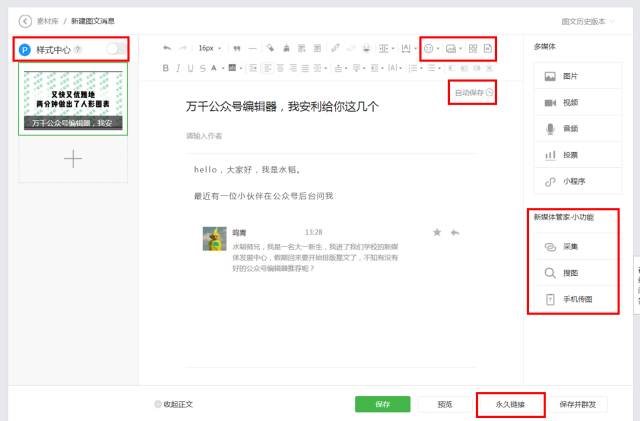Click the 永久链接 button
The width and height of the screenshot is (640, 421).
510,405
